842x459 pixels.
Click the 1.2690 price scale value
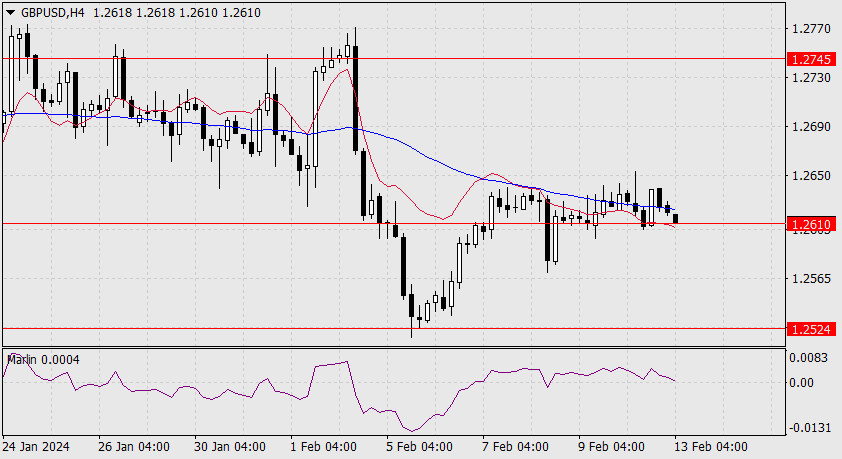click(811, 127)
